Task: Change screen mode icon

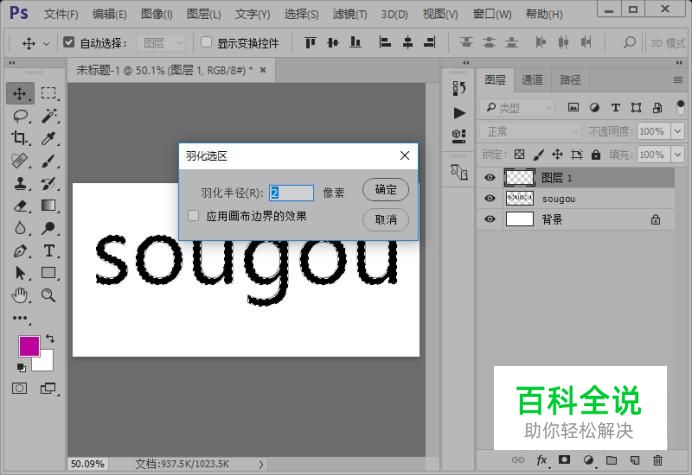Action: (x=48, y=388)
